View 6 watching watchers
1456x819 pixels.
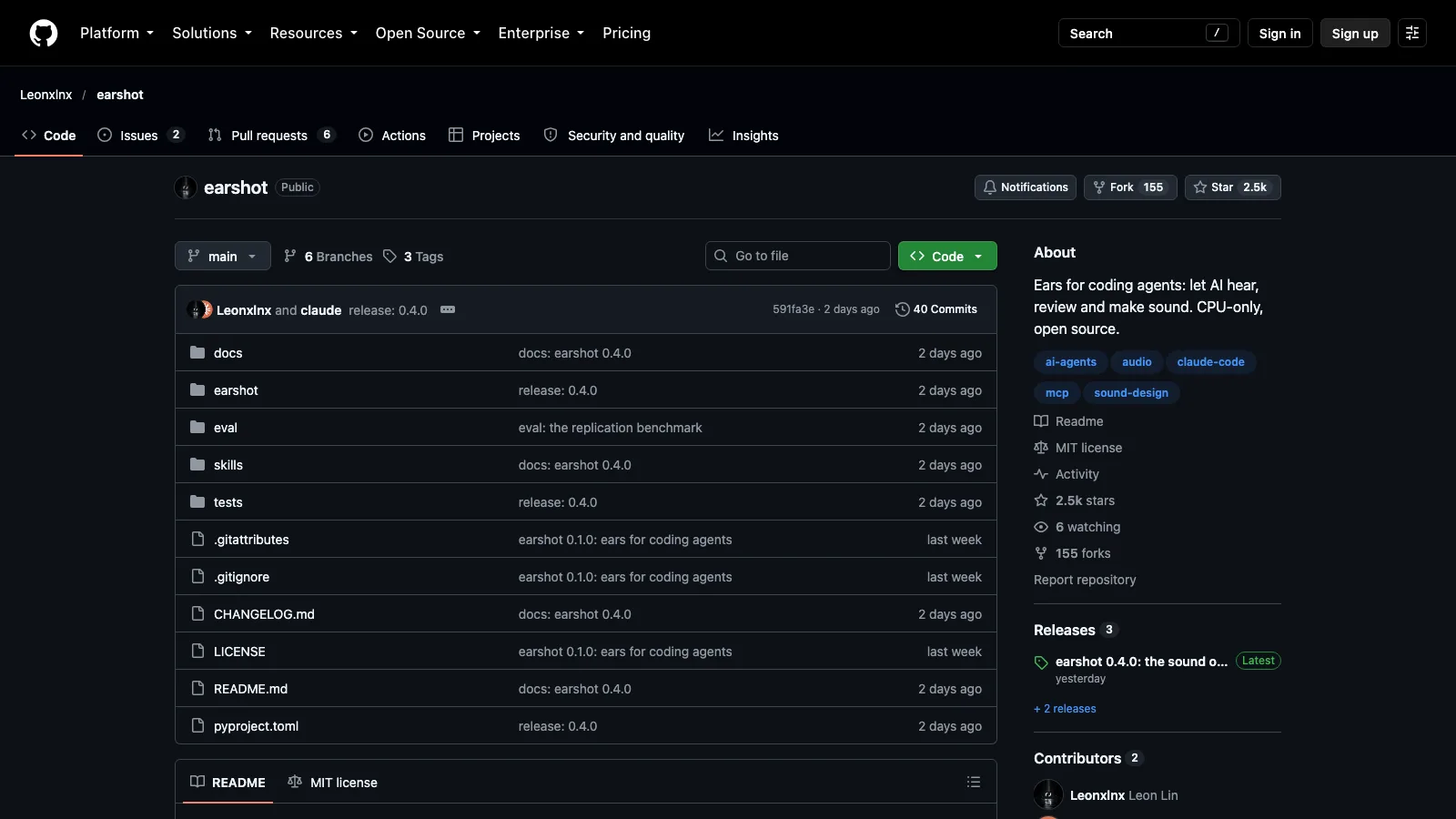1077,527
